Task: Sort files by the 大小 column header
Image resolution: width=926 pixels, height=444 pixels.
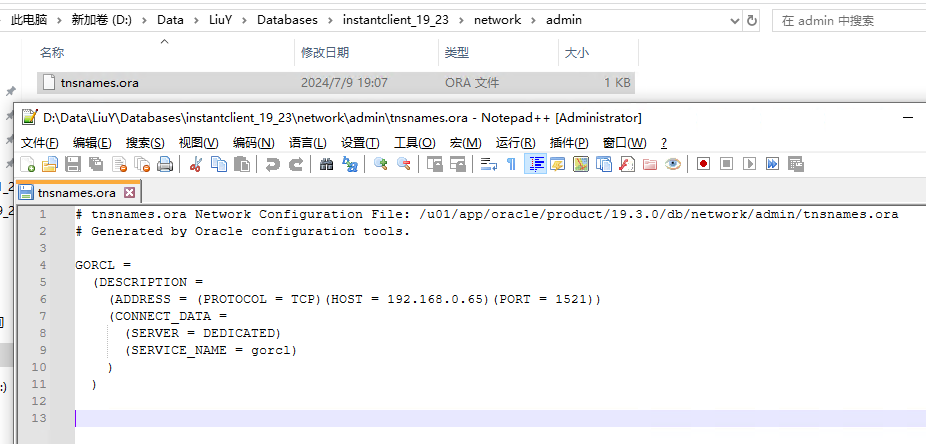Action: pos(598,53)
